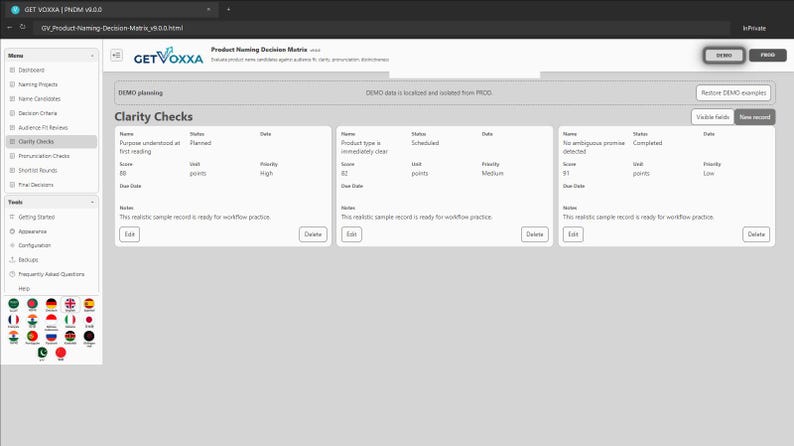
Task: Edit the 'Purpose understood at first reading' record
Action: point(130,234)
